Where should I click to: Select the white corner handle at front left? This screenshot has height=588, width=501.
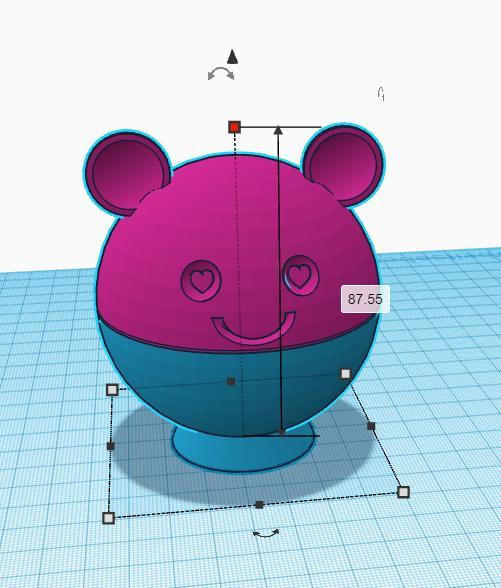click(108, 518)
